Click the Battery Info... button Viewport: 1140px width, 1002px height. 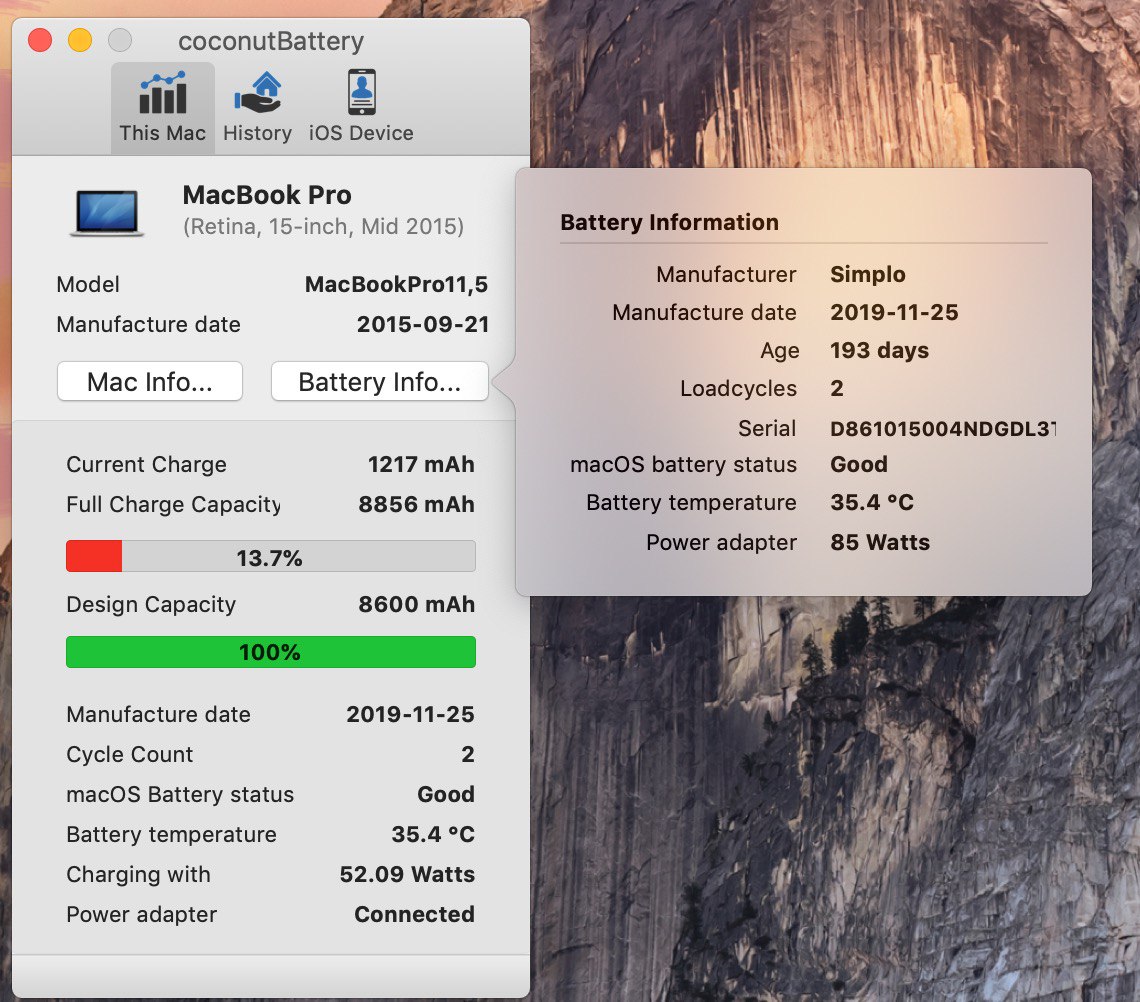380,382
